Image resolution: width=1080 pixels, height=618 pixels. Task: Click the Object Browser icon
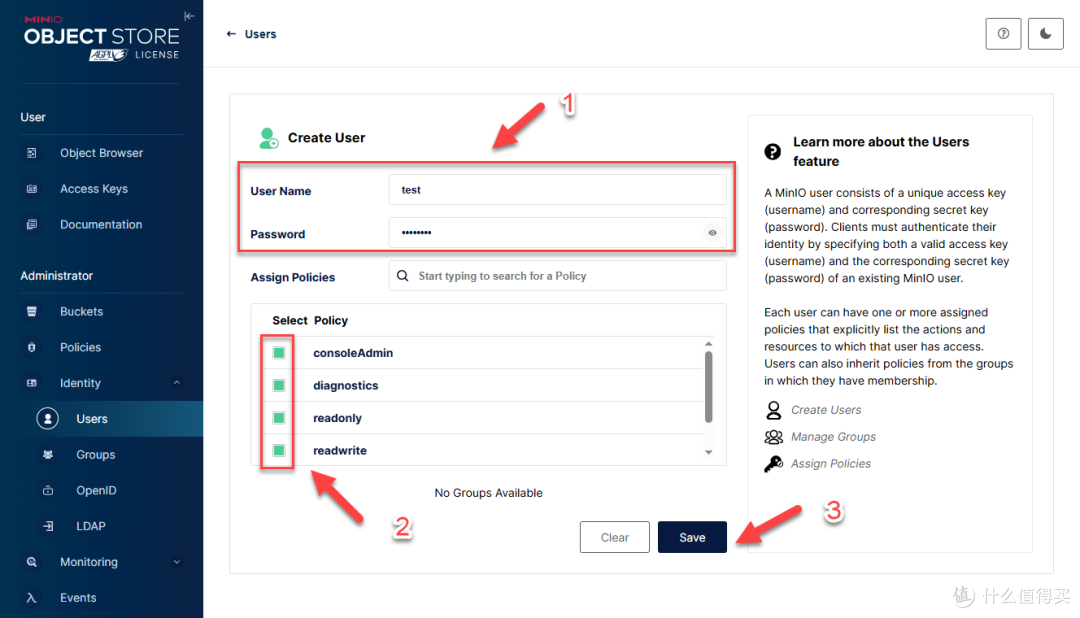tap(32, 153)
